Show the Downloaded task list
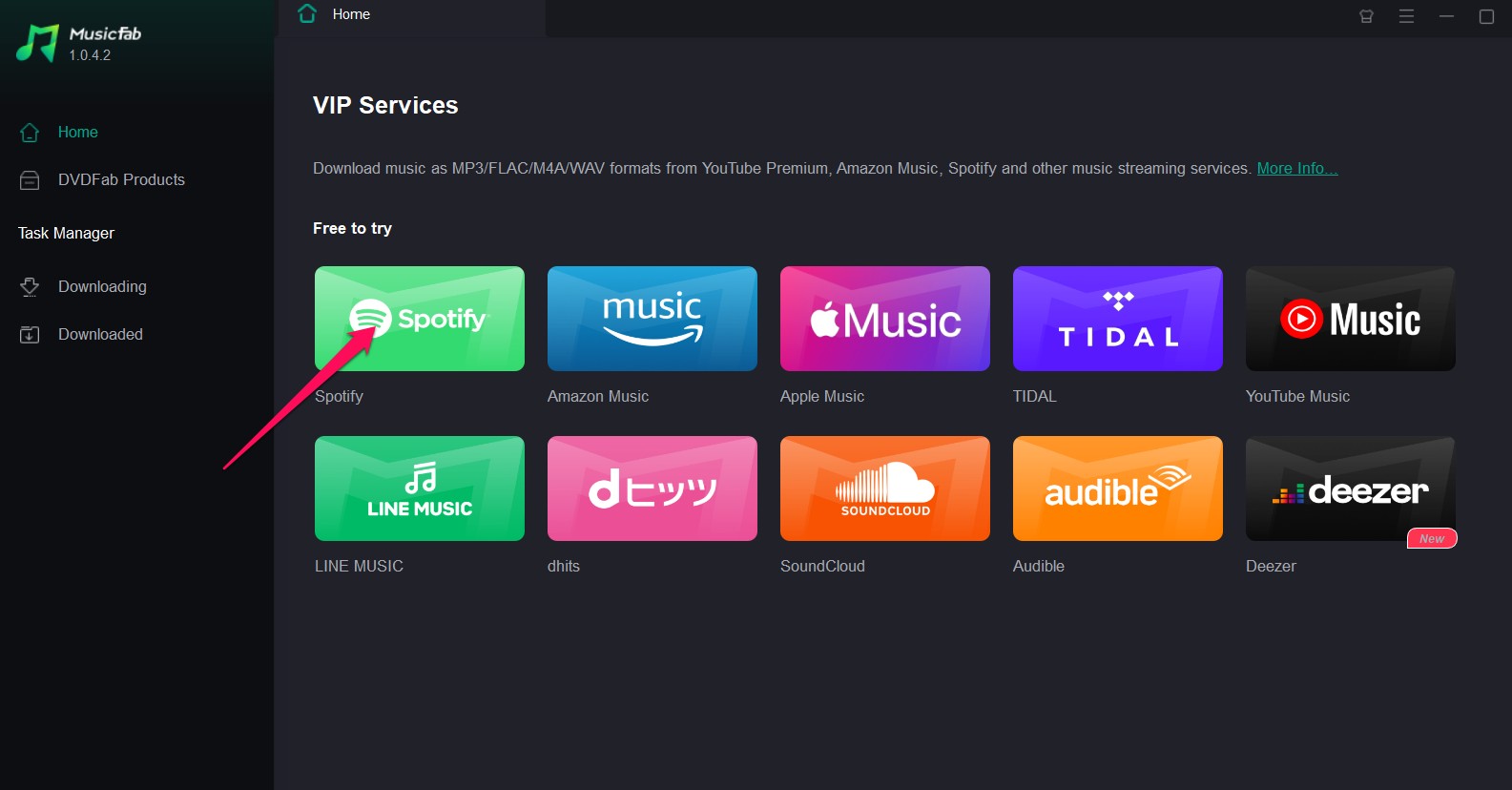The height and width of the screenshot is (790, 1512). (x=100, y=335)
